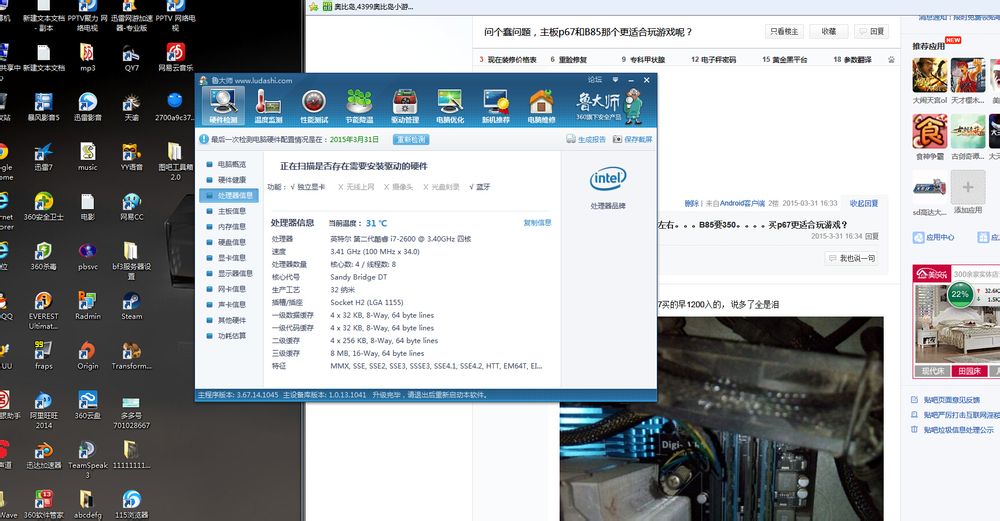This screenshot has height=521, width=1000.
Task: Click the Socket H2 (LGA 1155) value
Action: [x=367, y=302]
